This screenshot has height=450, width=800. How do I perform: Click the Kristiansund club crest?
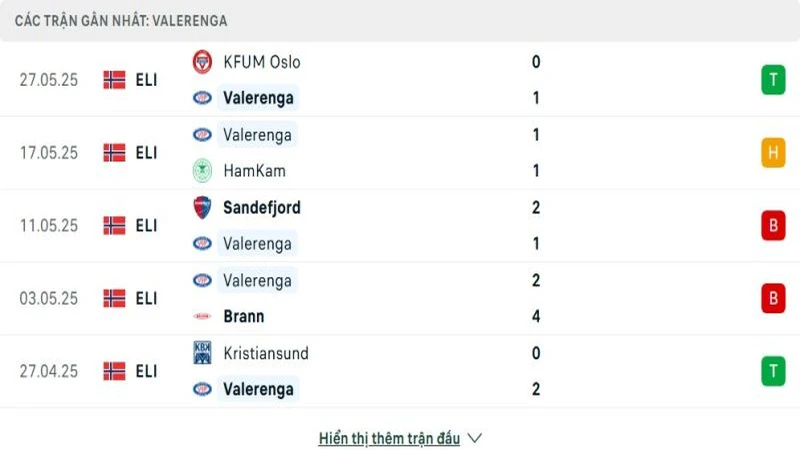202,353
